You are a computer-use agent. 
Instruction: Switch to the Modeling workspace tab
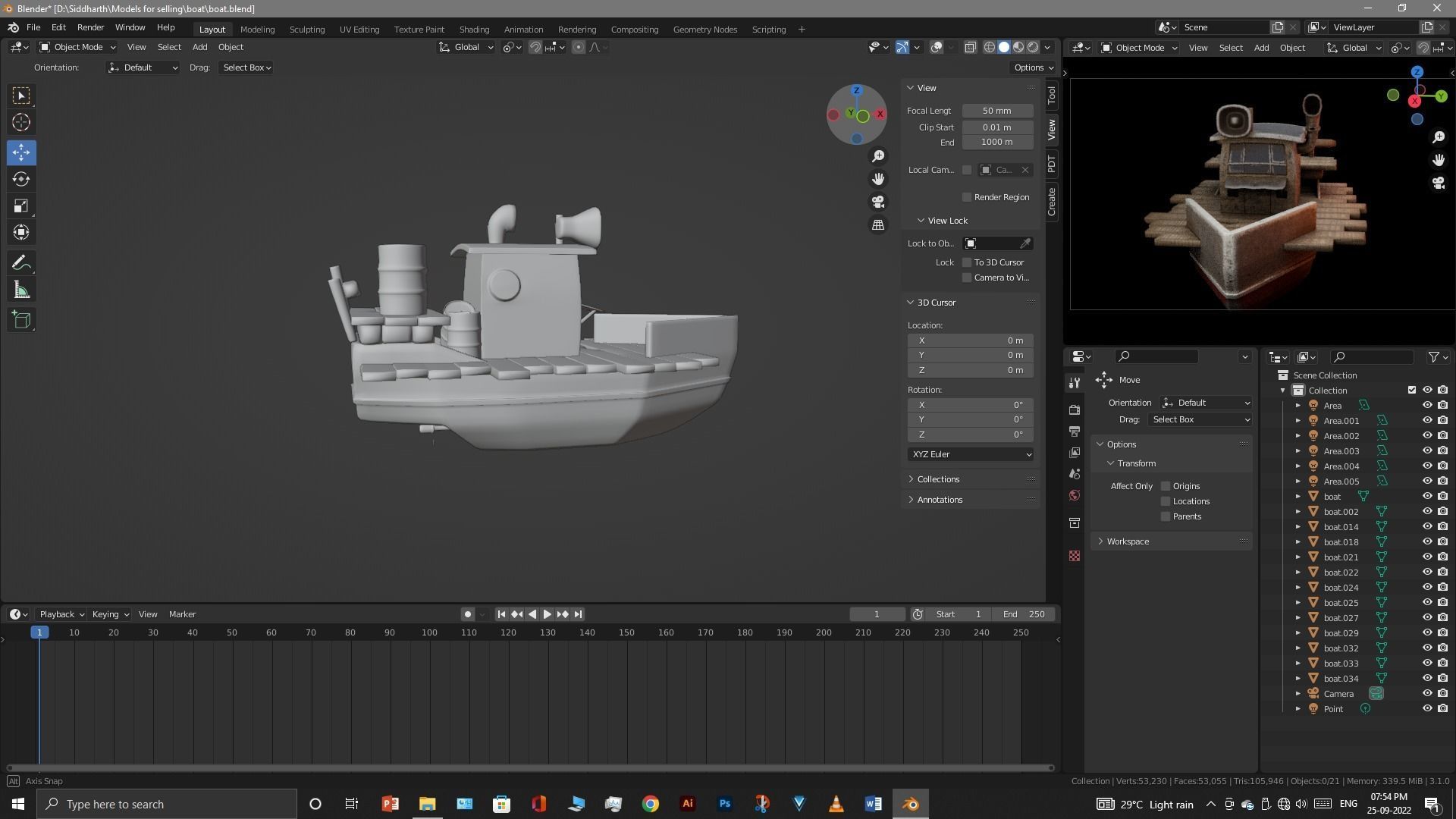[257, 30]
